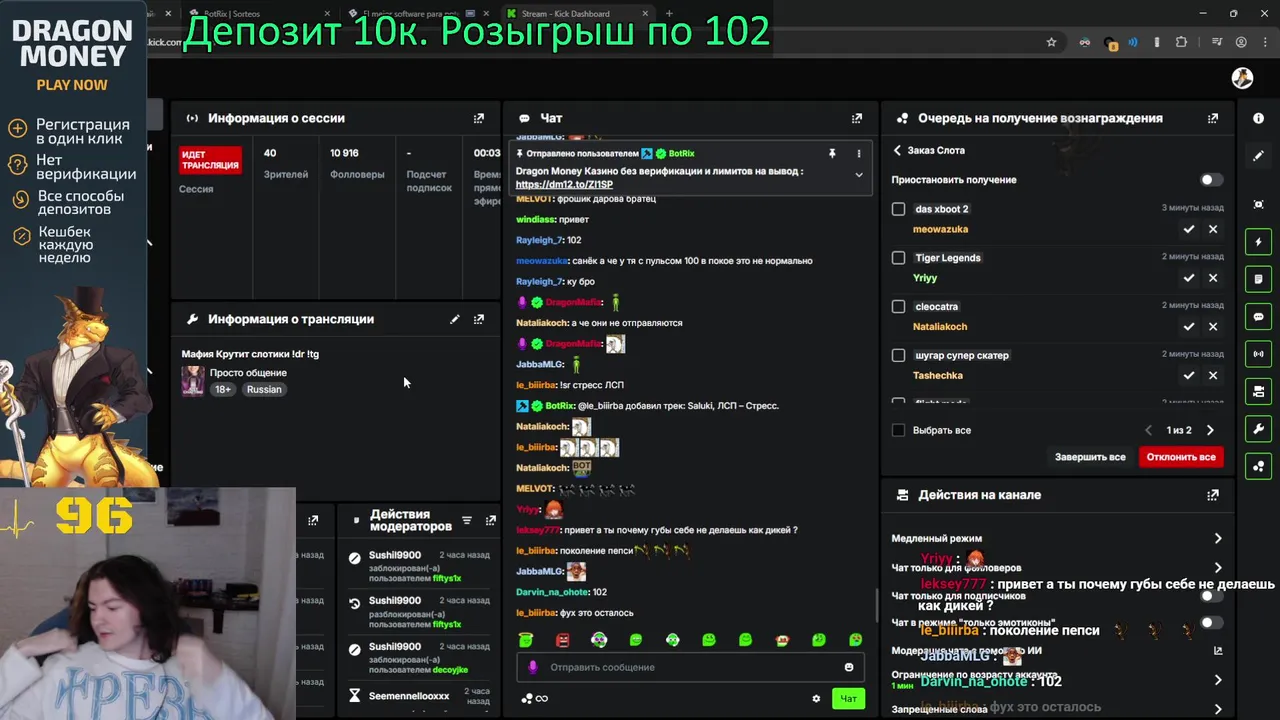The width and height of the screenshot is (1280, 720).
Task: Click the broadcast signal sidebar icon
Action: 1258,354
